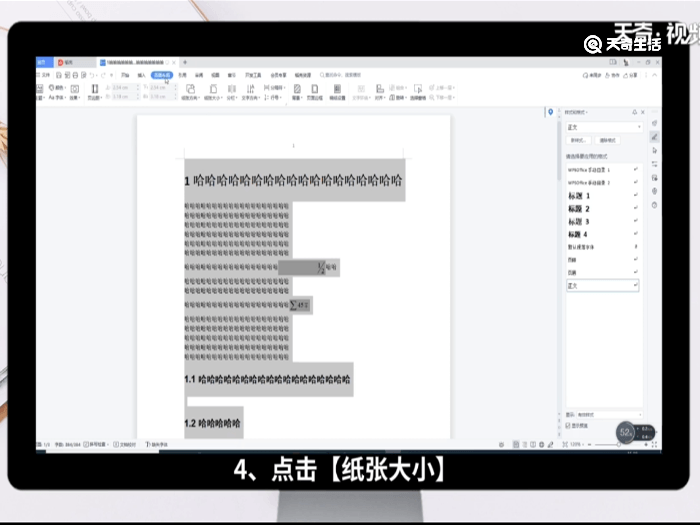Viewport: 700px width, 525px height.
Task: Click the zoom out minus button
Action: point(589,445)
